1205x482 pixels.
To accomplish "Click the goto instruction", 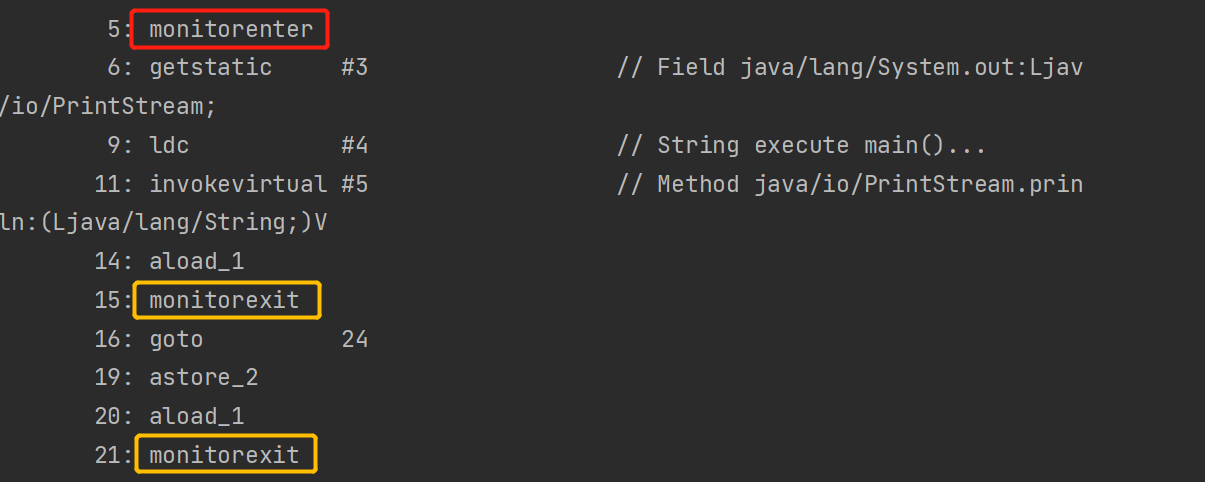I will (176, 340).
